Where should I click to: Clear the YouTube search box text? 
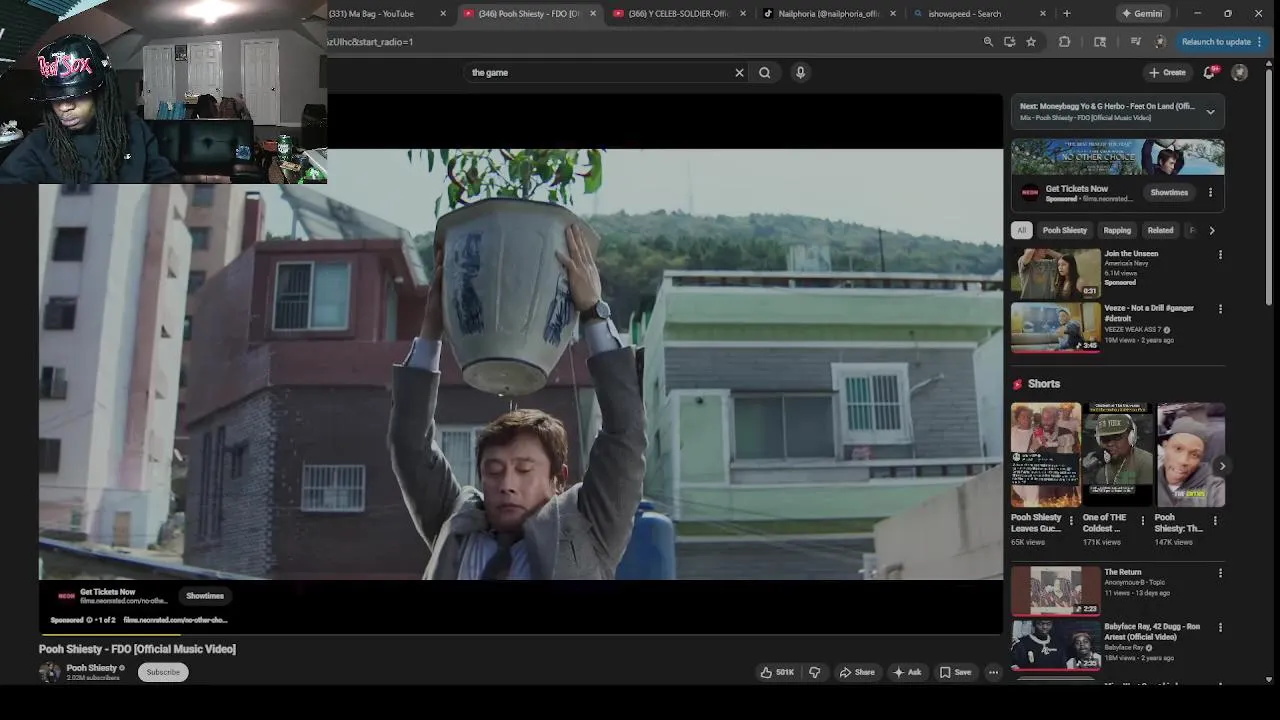739,72
